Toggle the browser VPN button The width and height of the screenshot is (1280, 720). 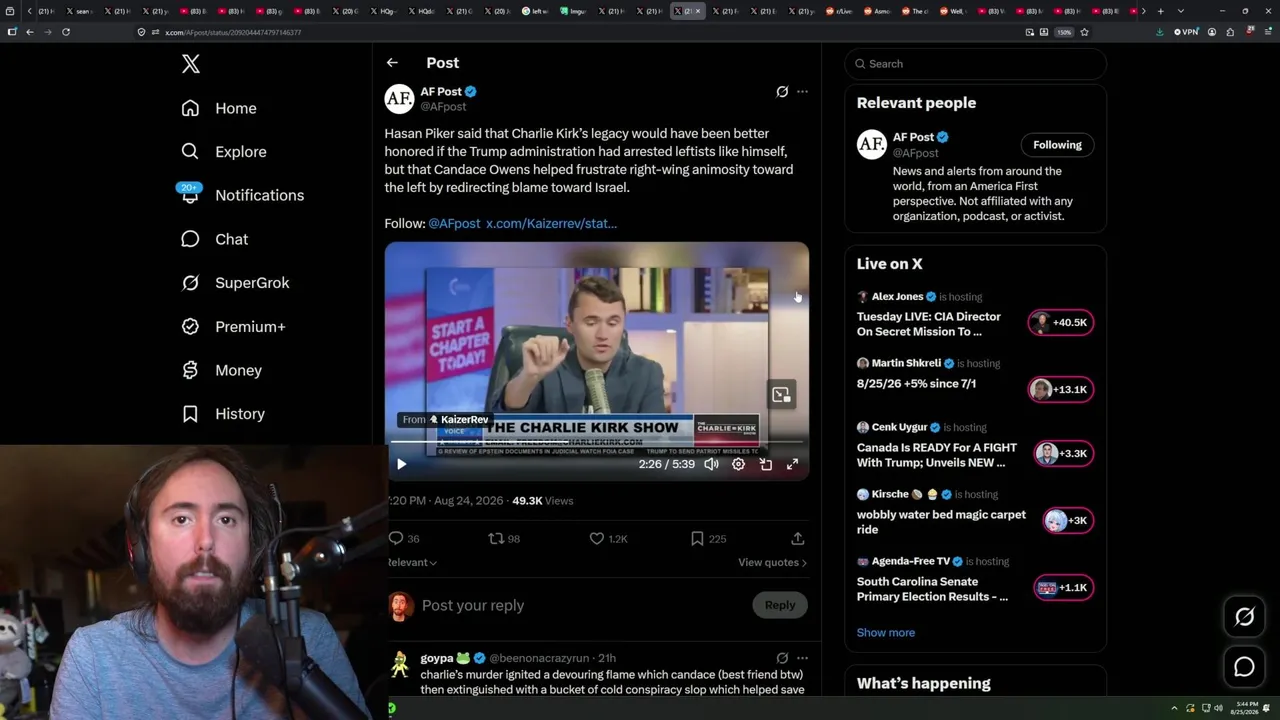(1186, 32)
